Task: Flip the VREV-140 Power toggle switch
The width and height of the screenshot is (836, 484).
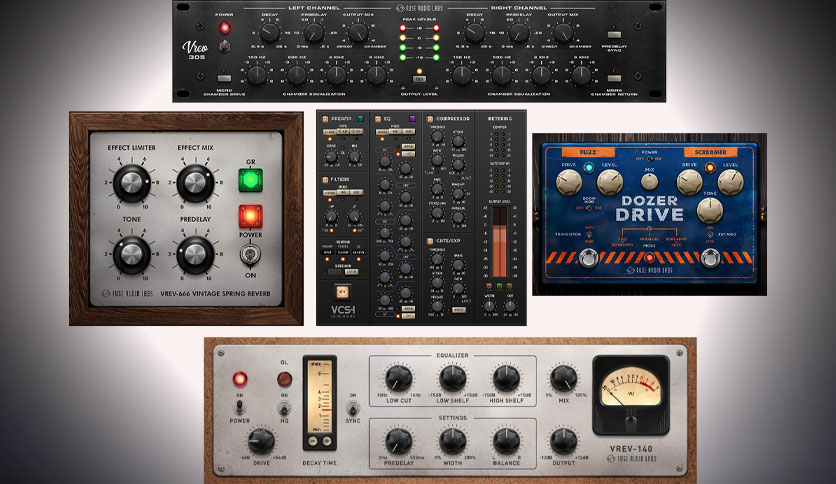Action: pos(239,408)
